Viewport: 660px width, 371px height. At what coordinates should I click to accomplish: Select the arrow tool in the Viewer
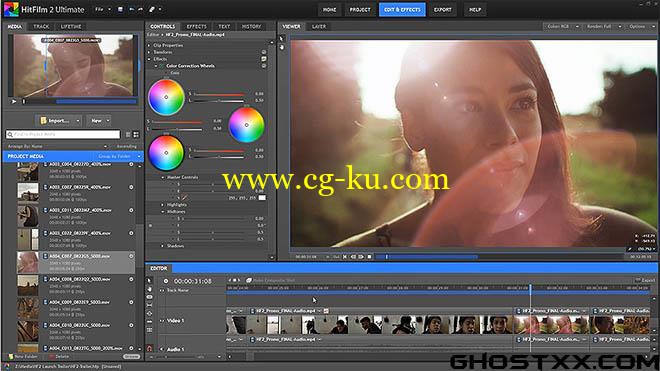pyautogui.click(x=282, y=39)
